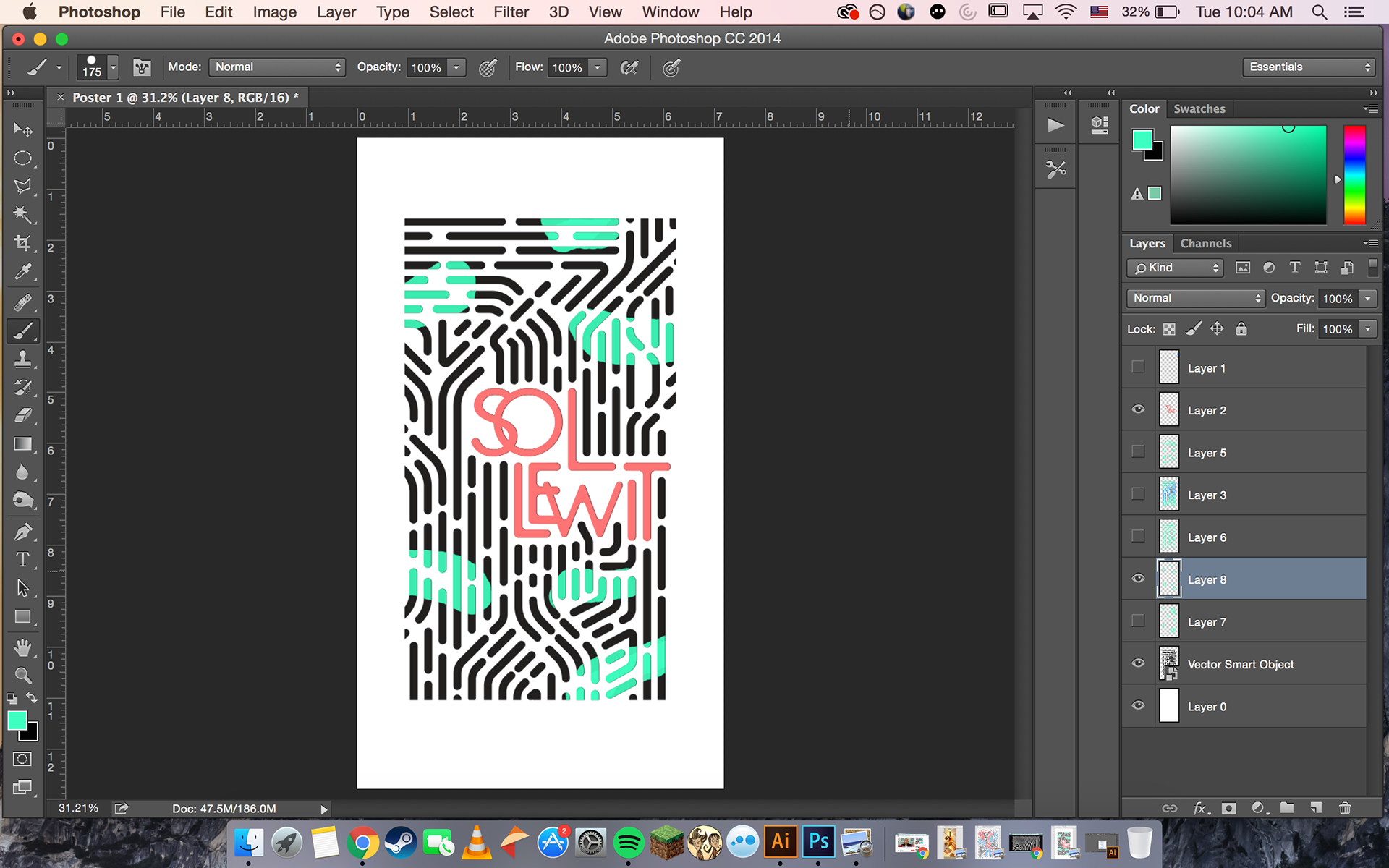
Task: Show Layer 3 visibility
Action: coord(1138,493)
